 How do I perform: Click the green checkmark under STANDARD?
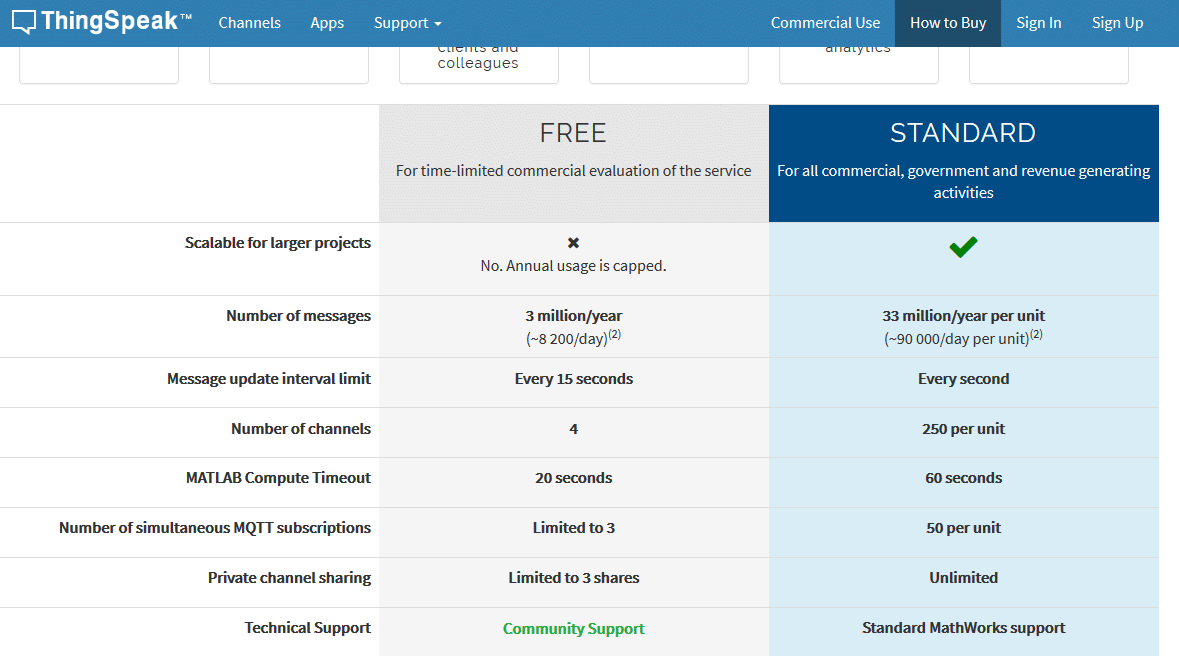pyautogui.click(x=963, y=247)
